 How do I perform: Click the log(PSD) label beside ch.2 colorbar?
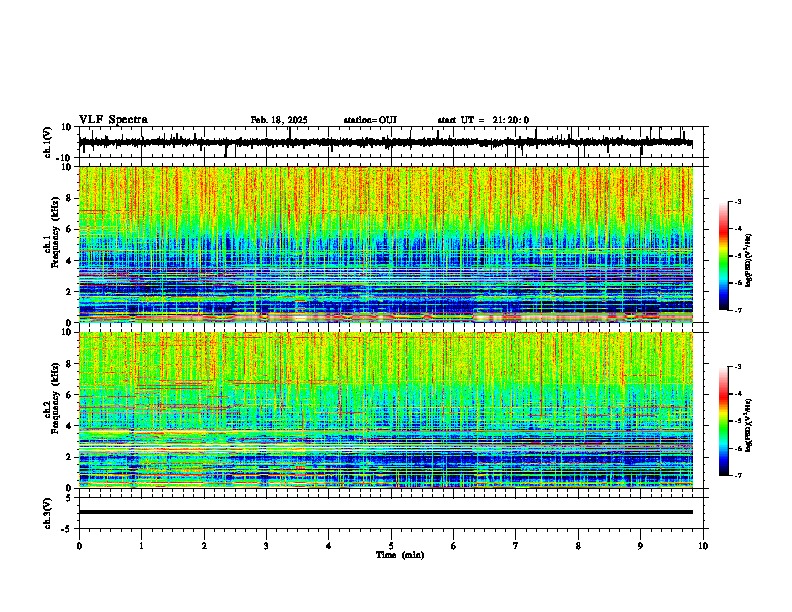coord(749,425)
